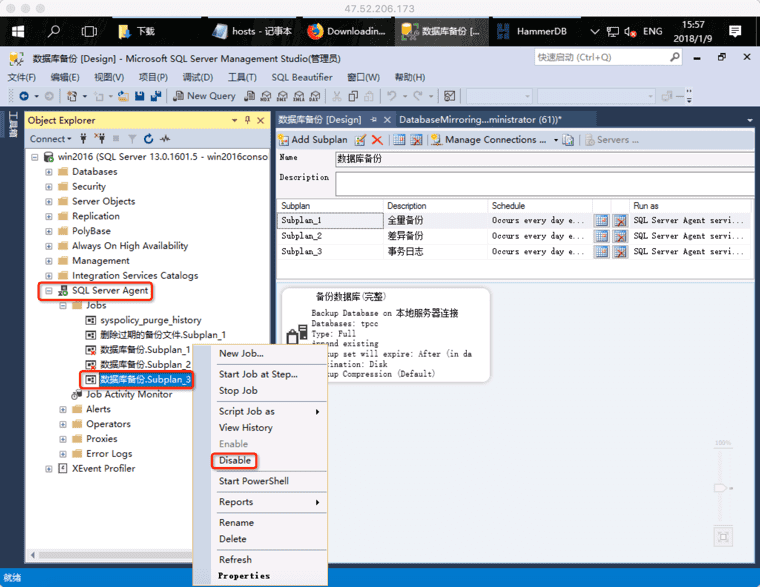Open Database Engine Query icon after New Query
Viewport: 760px width, 587px height.
tap(249, 96)
